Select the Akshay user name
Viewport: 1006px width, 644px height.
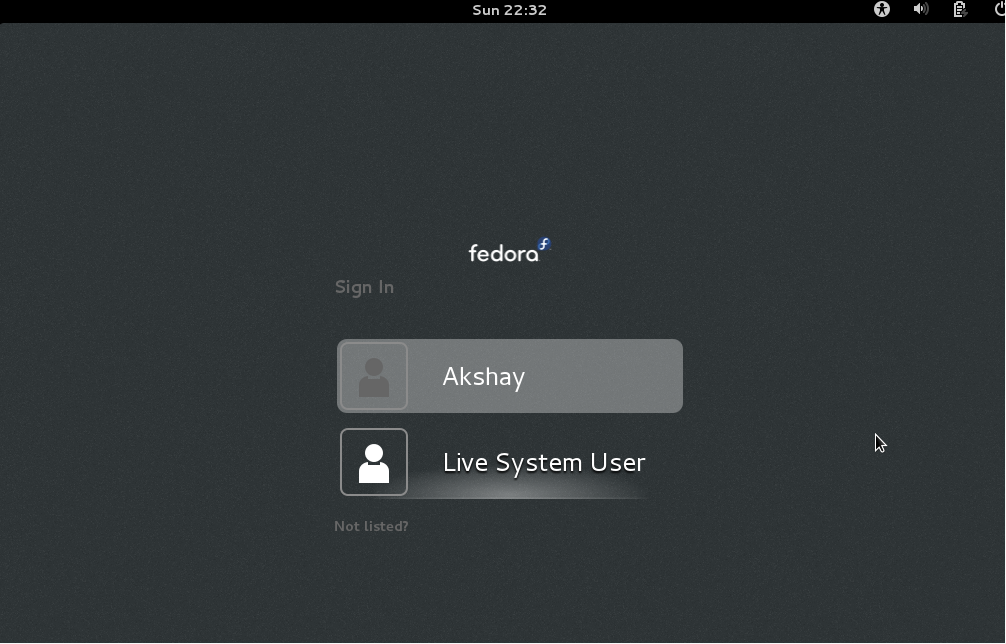(x=484, y=377)
